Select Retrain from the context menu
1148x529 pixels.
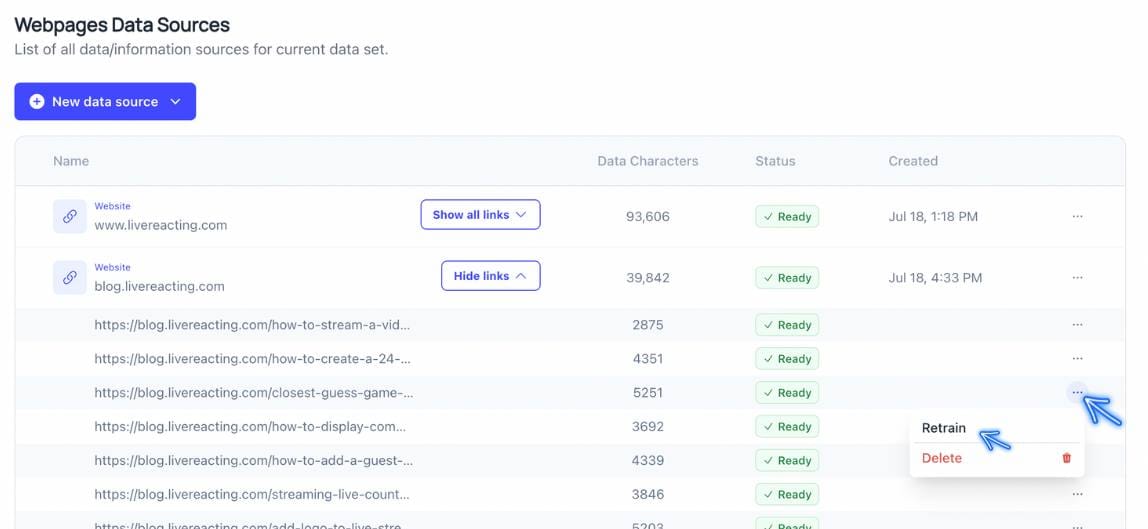point(944,428)
